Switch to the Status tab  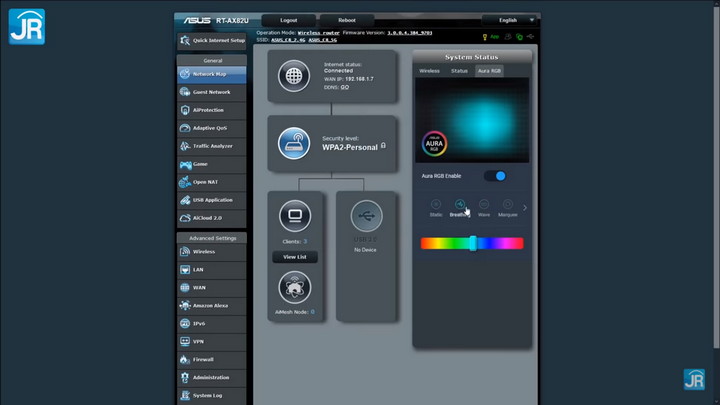pos(459,71)
